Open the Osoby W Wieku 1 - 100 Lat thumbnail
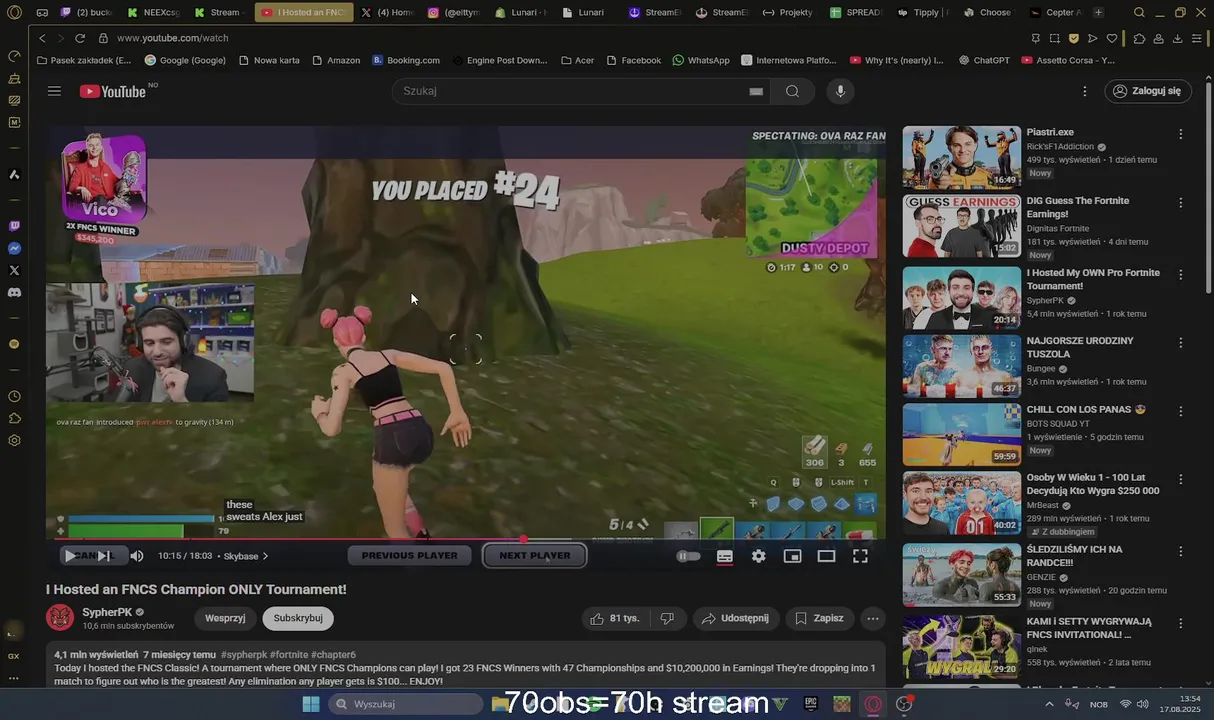The width and height of the screenshot is (1214, 720). tap(962, 503)
